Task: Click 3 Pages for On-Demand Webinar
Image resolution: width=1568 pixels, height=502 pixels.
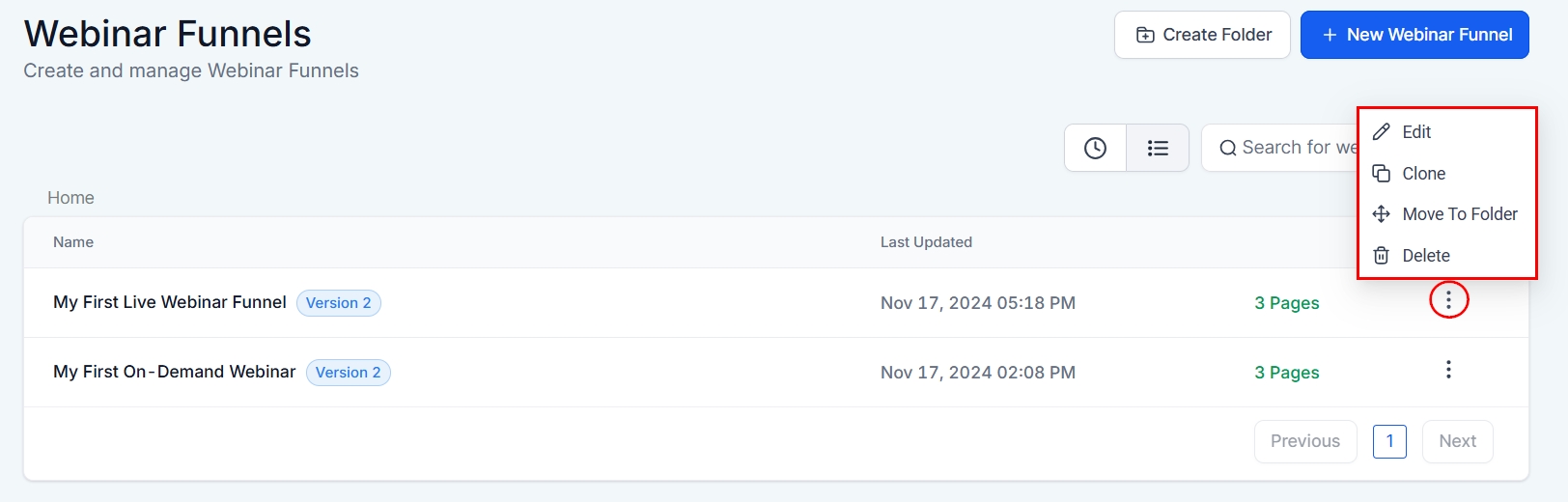Action: coord(1286,373)
